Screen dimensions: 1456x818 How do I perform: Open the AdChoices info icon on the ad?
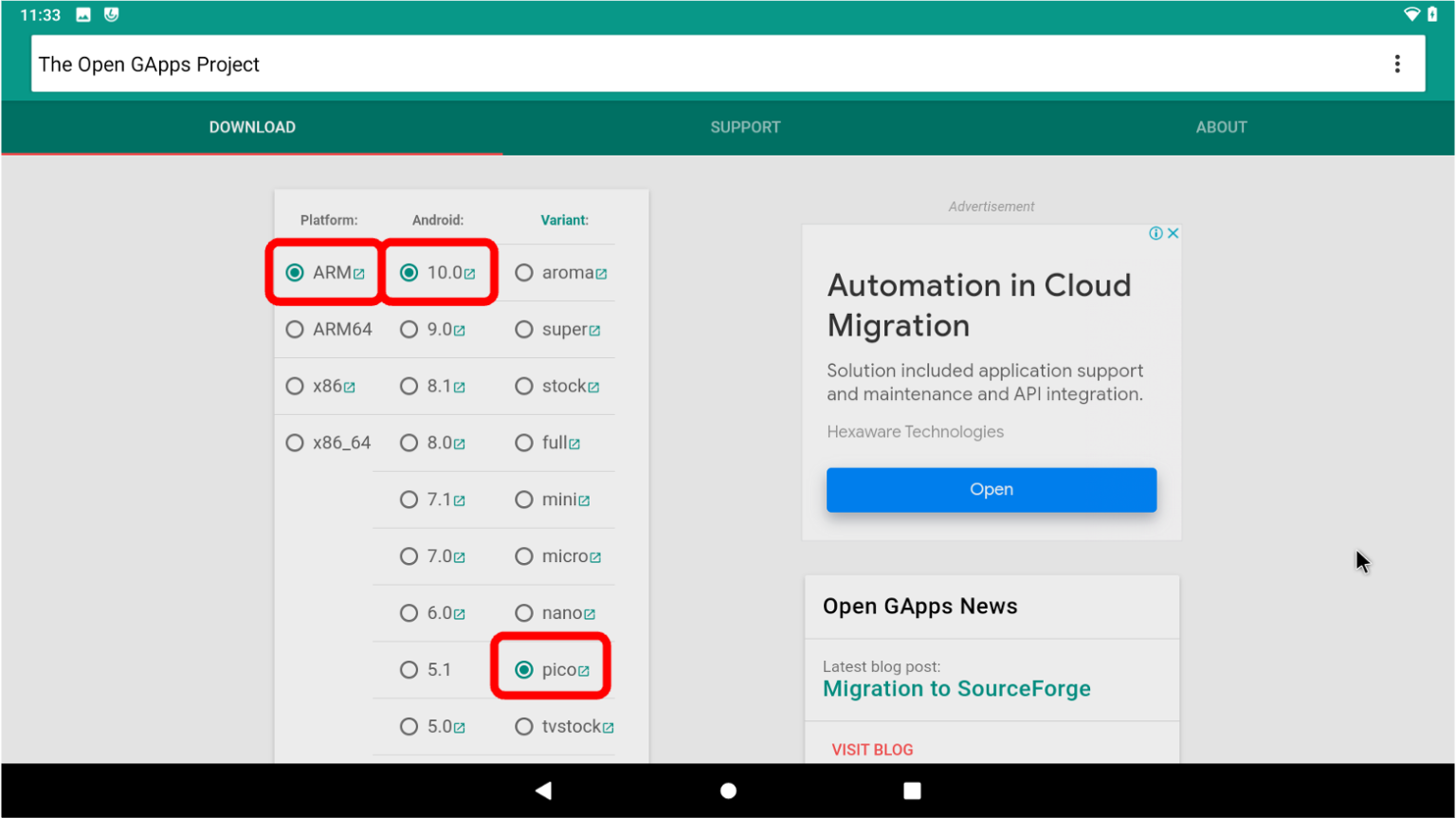pos(1156,232)
